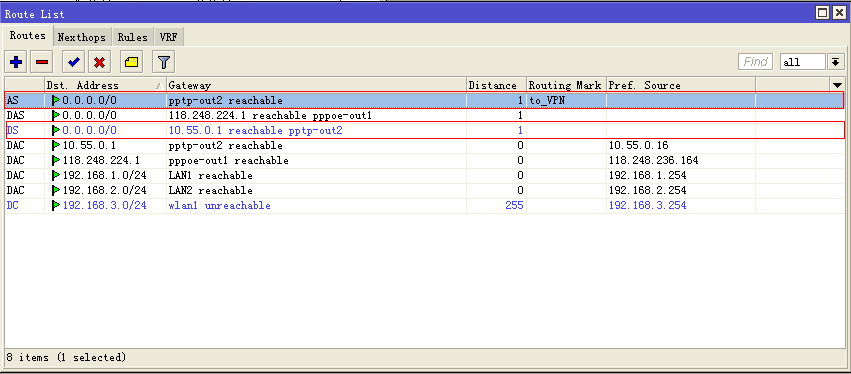Switch to the Routes tab

pos(28,36)
